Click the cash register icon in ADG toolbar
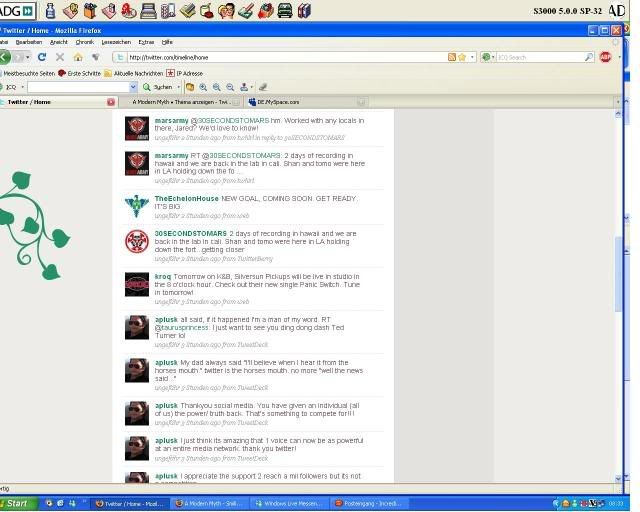Screen dimensions: 640x512 pyautogui.click(x=148, y=11)
